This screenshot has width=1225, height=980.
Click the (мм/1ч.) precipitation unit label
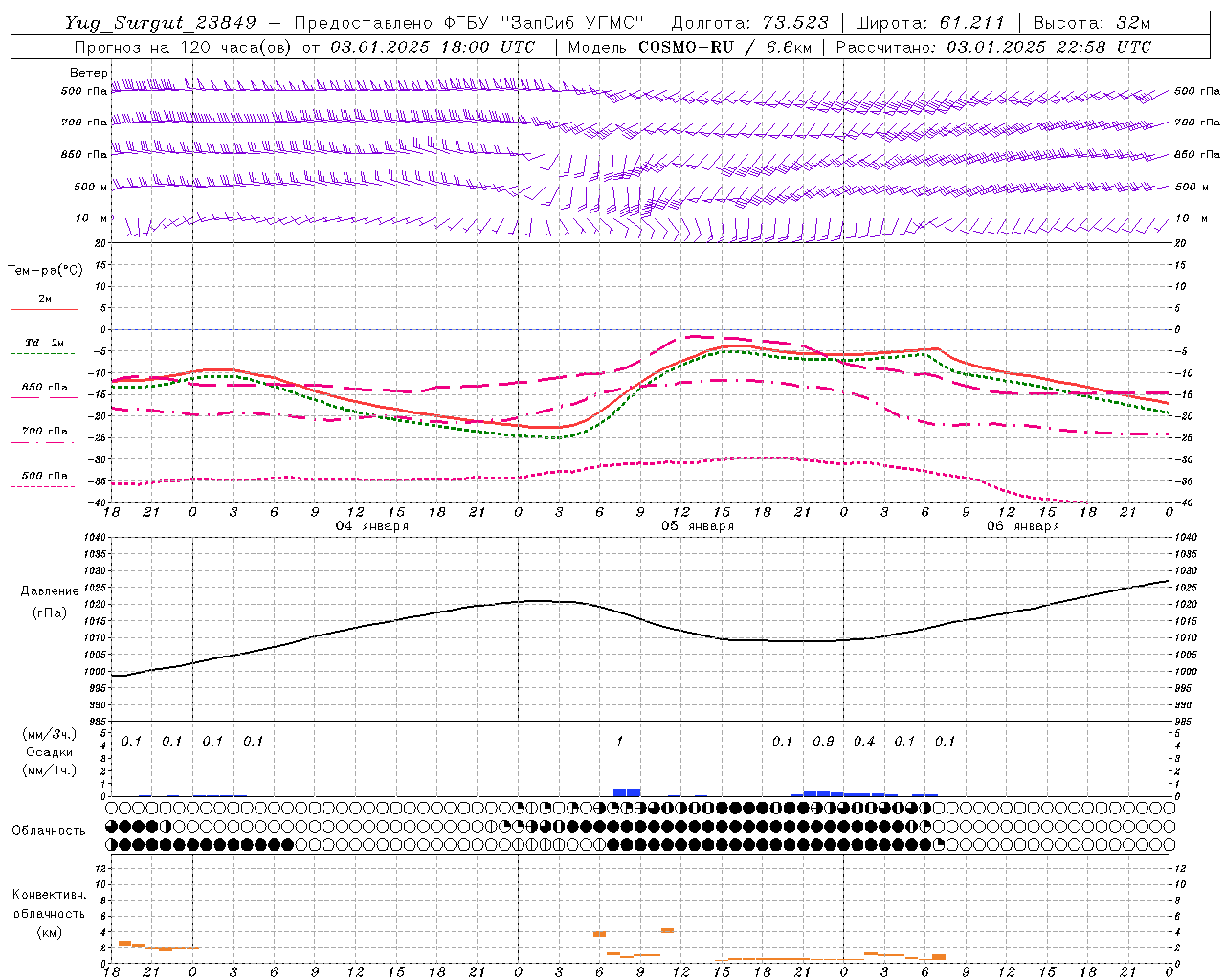[50, 770]
